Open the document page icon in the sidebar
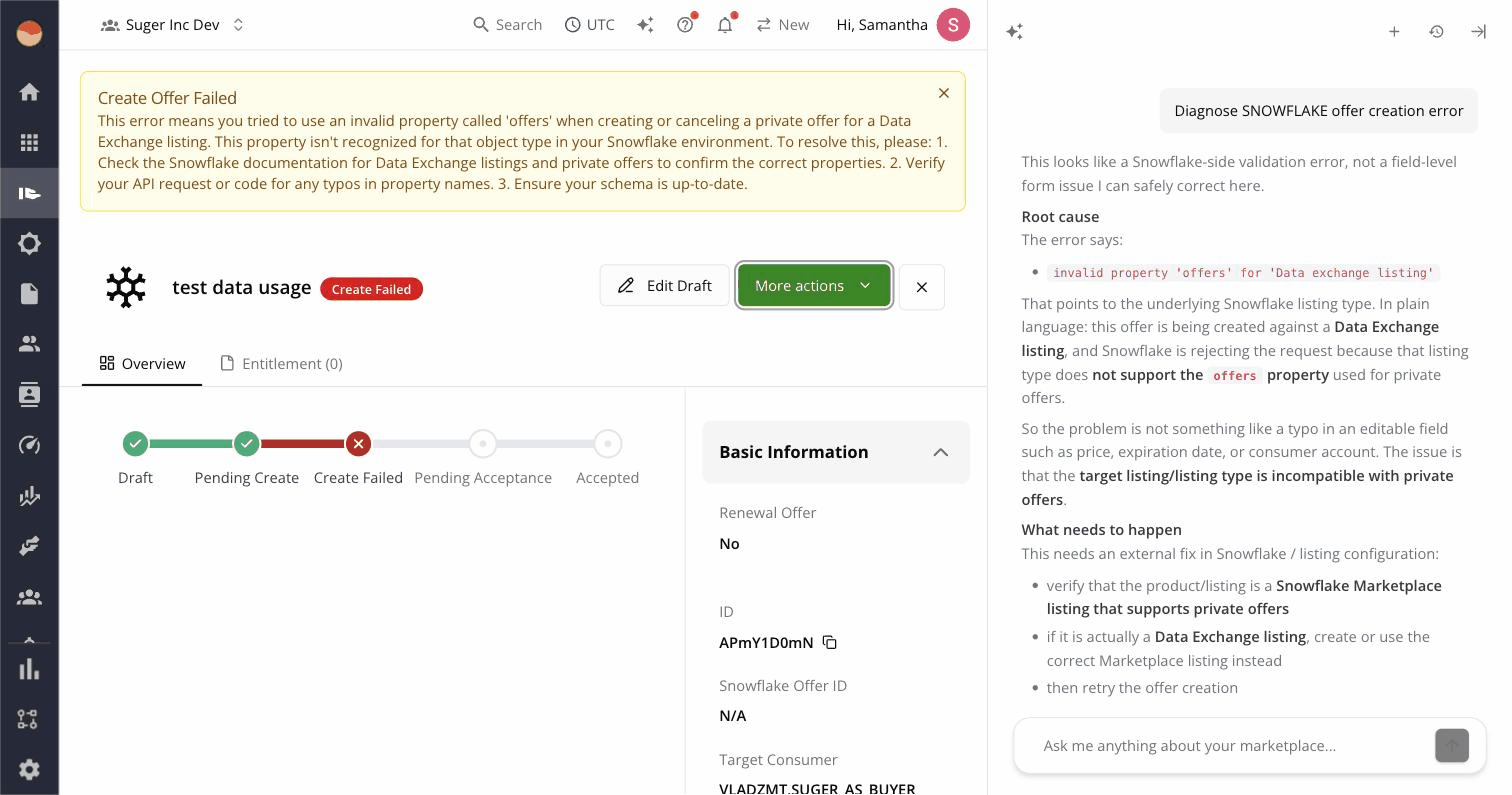 click(x=29, y=293)
